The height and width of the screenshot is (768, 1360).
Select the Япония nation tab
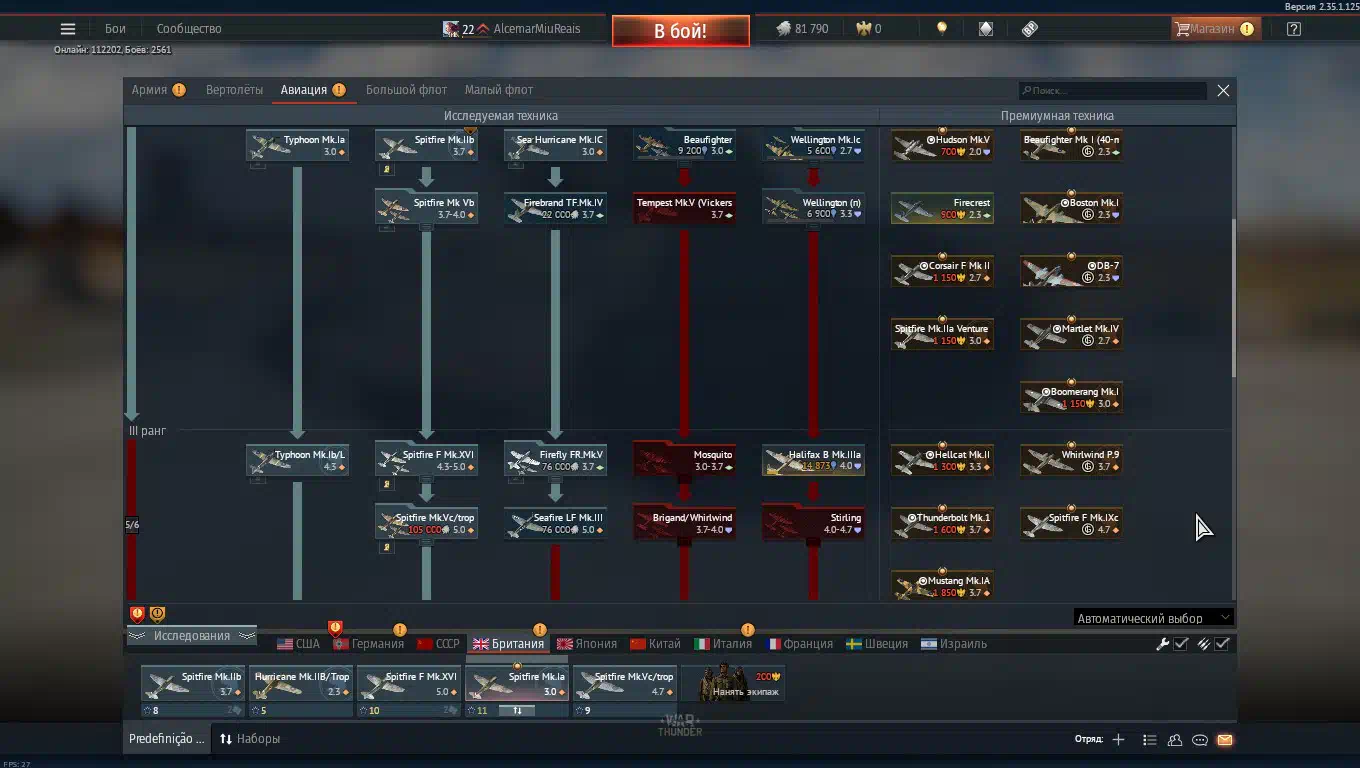[587, 644]
